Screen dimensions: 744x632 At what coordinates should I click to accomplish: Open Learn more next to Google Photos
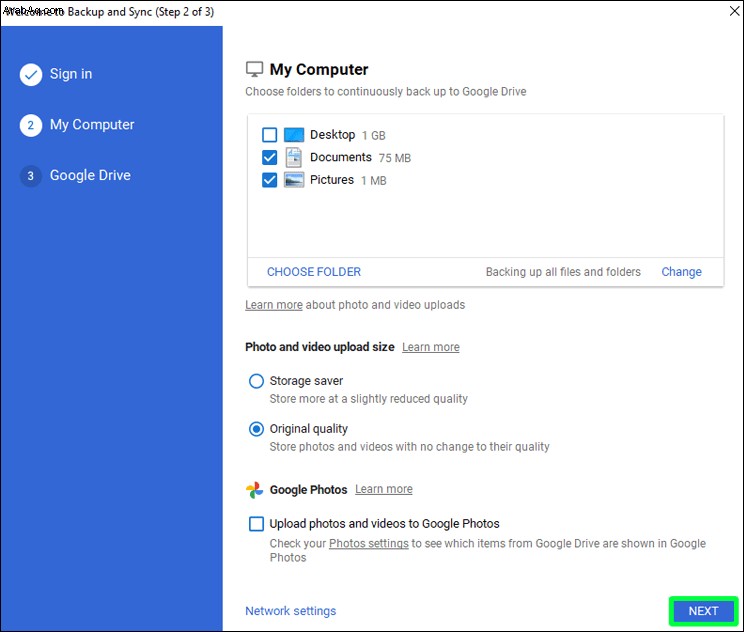coord(384,489)
